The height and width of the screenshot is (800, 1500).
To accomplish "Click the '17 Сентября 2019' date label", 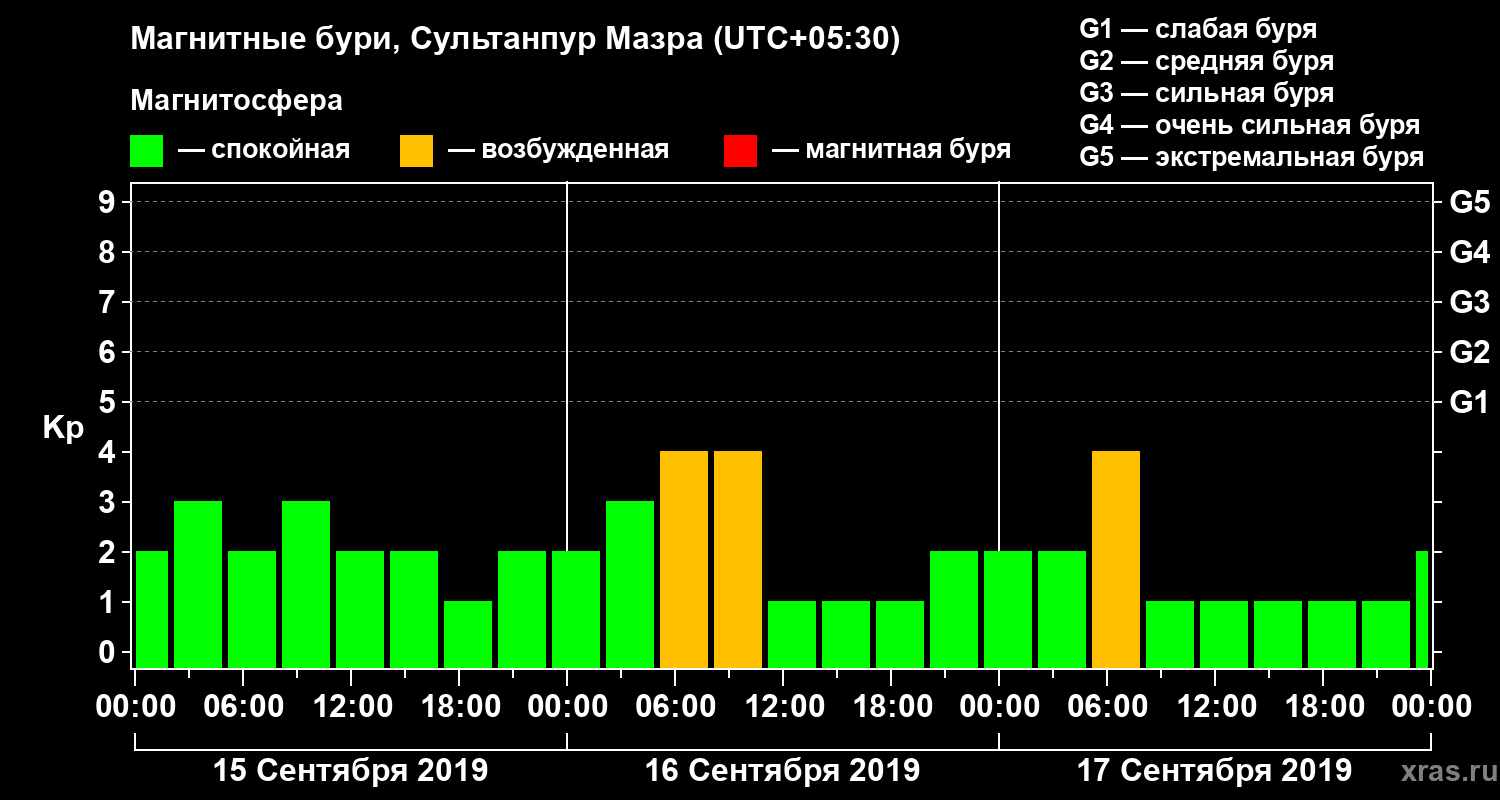I will pyautogui.click(x=1215, y=771).
